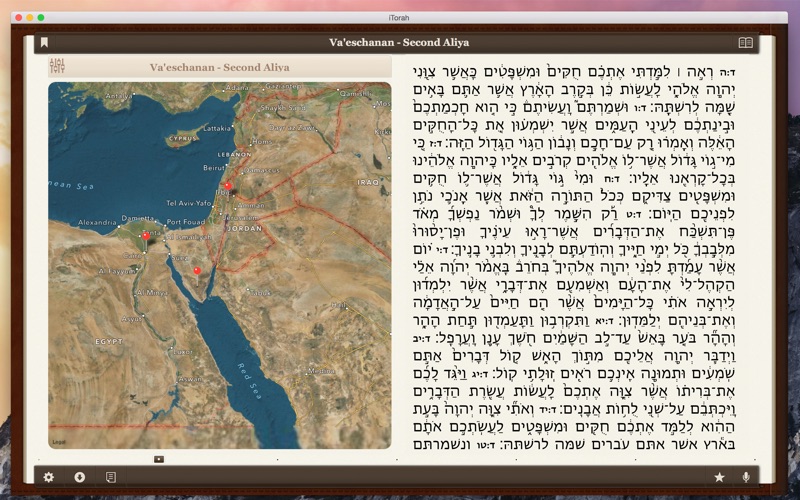Click the Legal link on map
This screenshot has width=800, height=500.
coord(59,442)
